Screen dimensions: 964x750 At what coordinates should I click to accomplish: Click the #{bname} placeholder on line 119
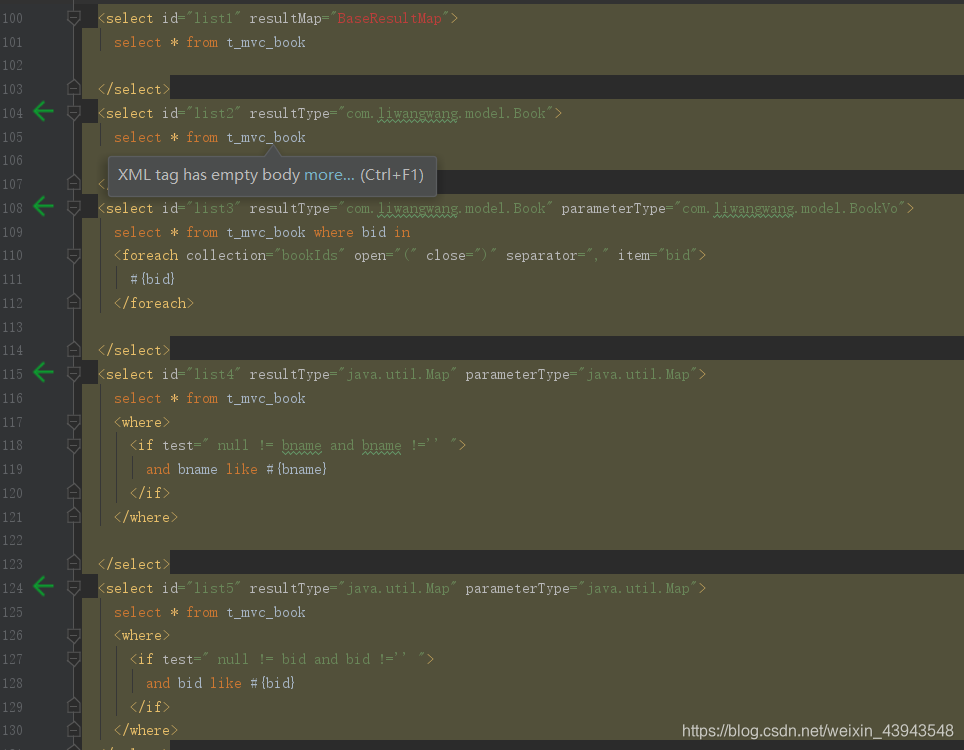click(296, 469)
